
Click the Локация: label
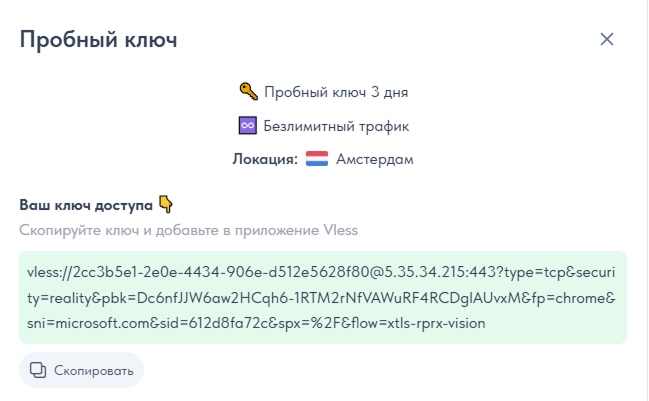[265, 159]
